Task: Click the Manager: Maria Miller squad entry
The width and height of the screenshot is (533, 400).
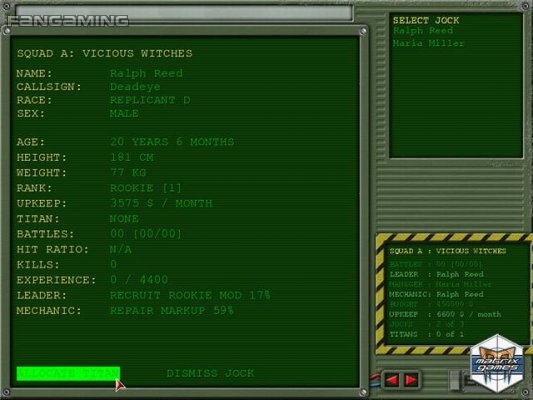Action: pos(440,284)
